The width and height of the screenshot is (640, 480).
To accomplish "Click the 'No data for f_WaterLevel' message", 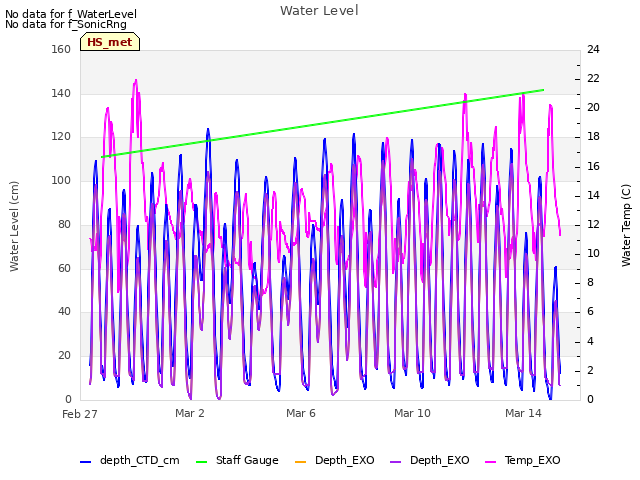I will click(x=71, y=14).
